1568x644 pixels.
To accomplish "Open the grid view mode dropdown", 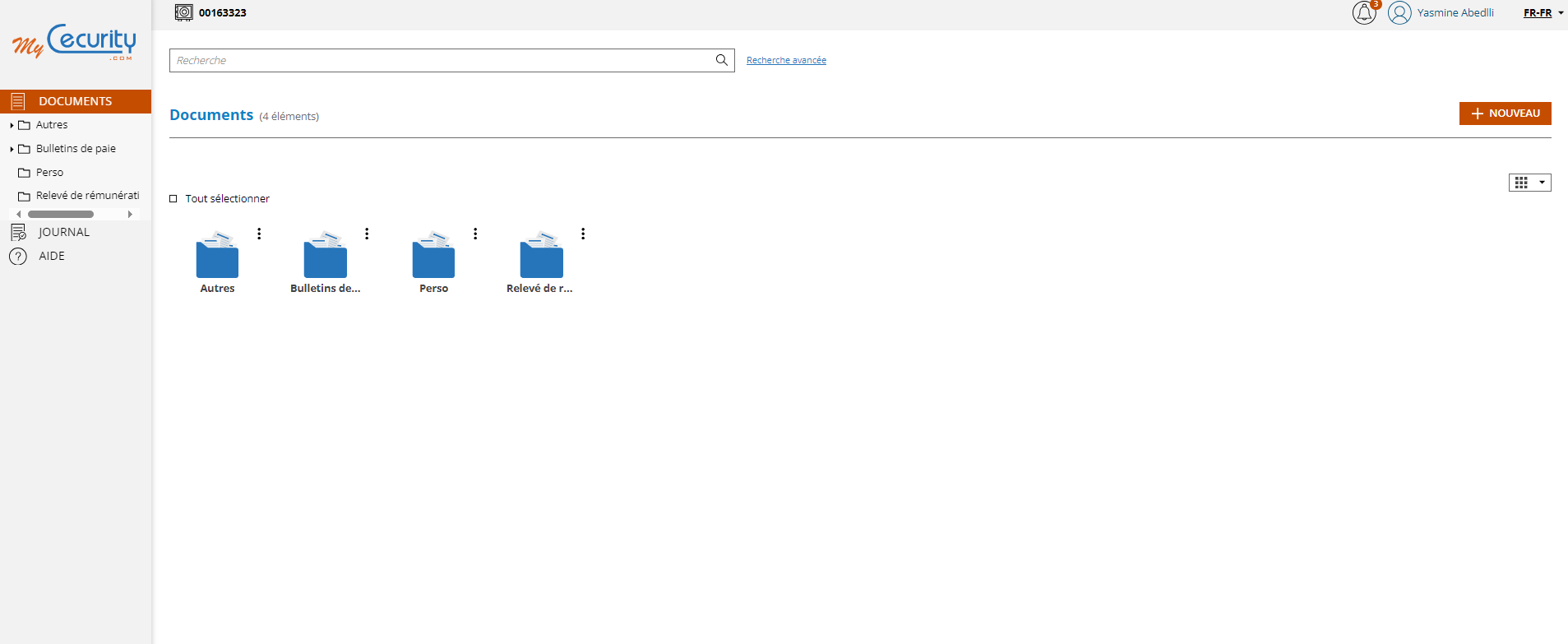I will tap(1529, 183).
